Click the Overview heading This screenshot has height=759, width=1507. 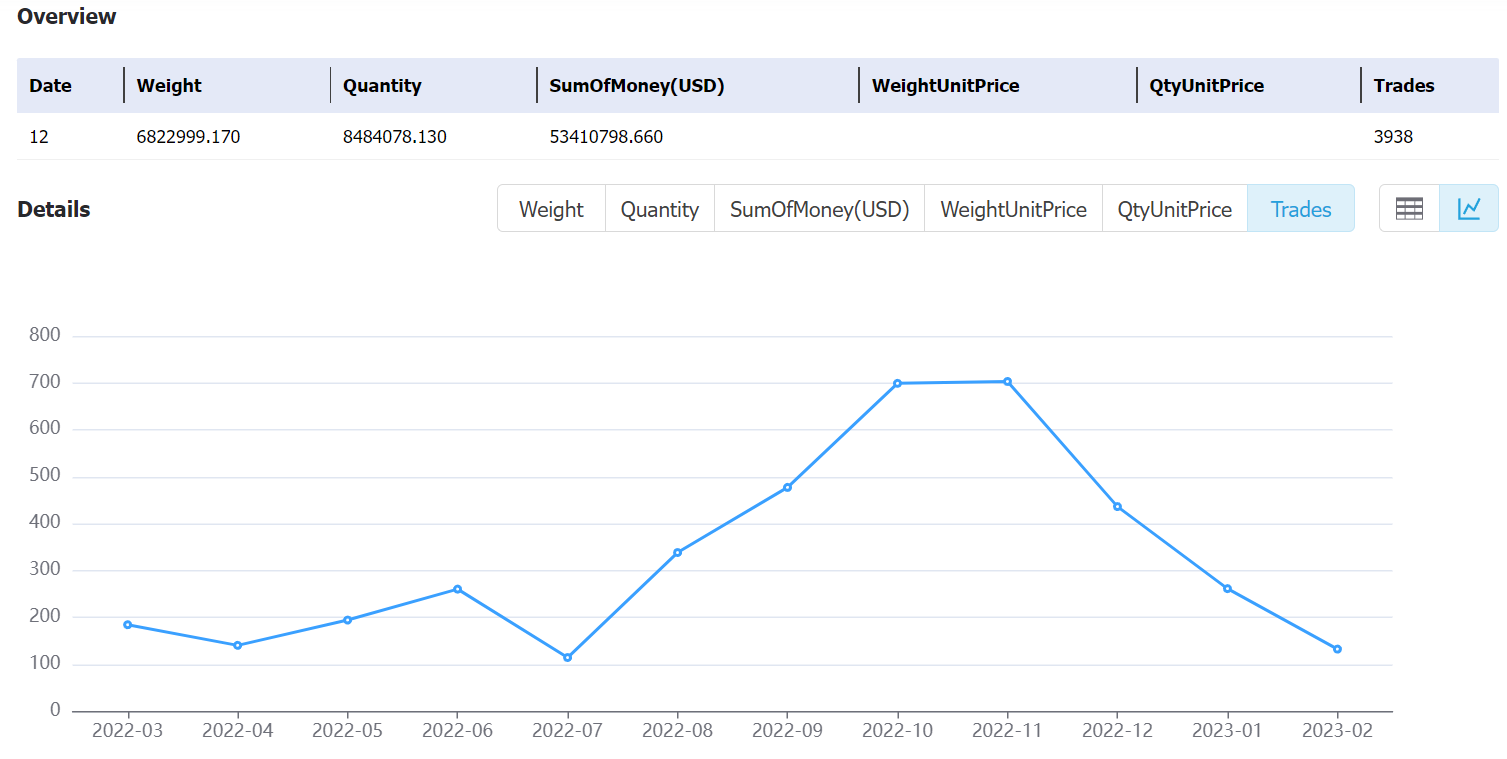pyautogui.click(x=67, y=16)
